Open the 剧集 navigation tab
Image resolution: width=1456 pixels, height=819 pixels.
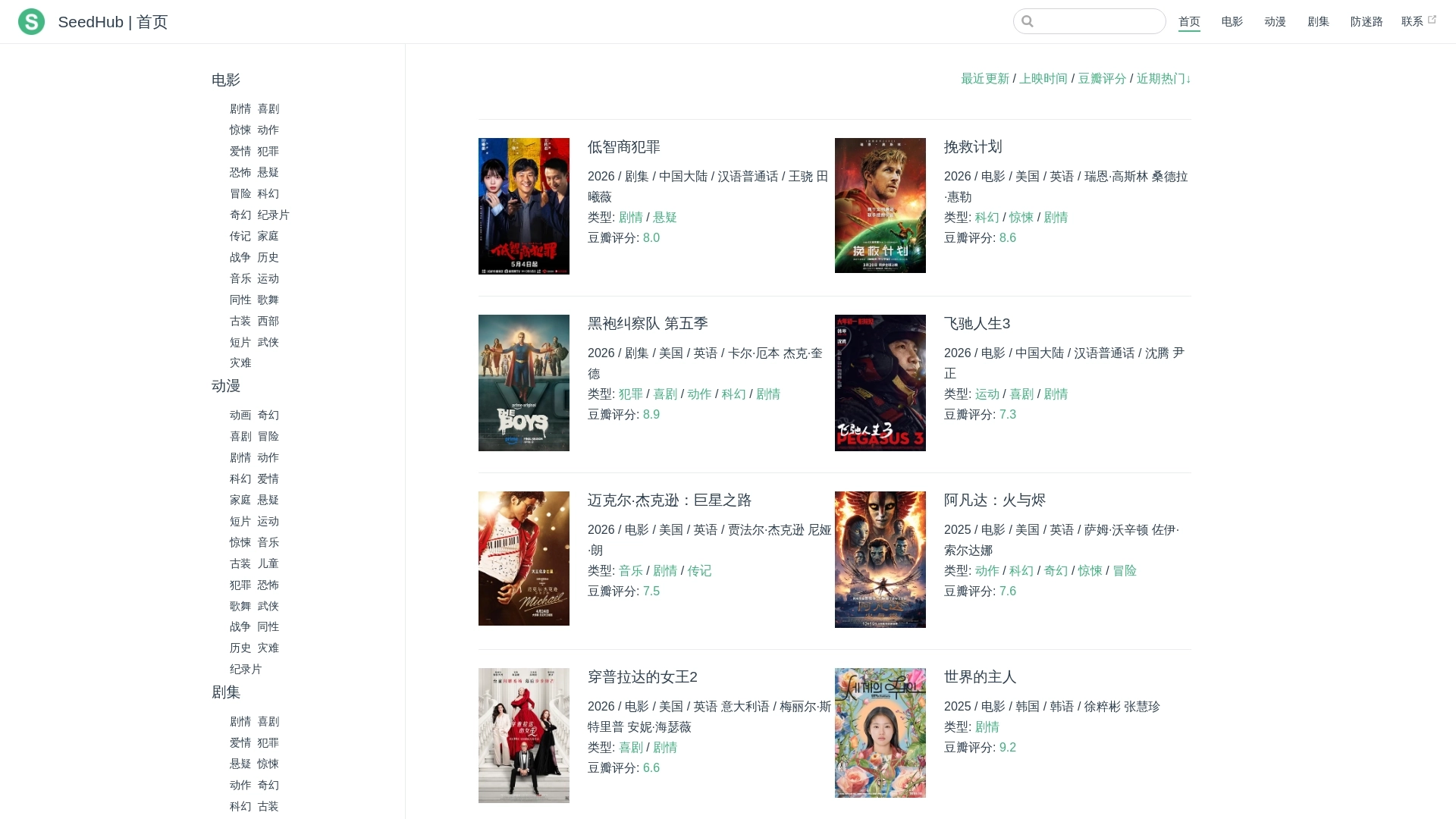click(x=1318, y=21)
